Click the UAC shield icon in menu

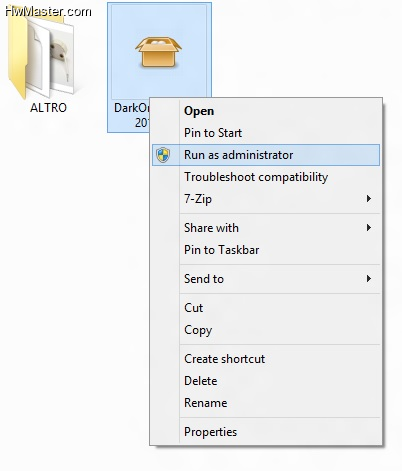[x=163, y=155]
